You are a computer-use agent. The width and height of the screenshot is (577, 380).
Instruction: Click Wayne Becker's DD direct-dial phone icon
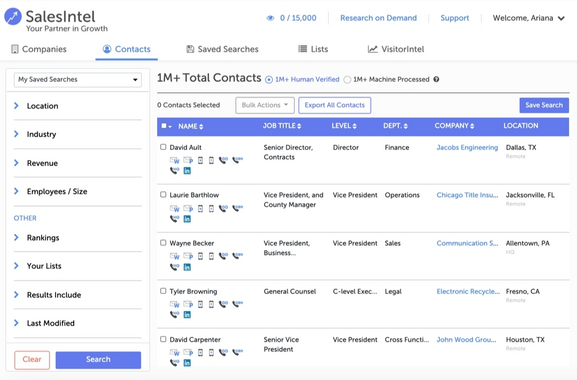tap(224, 256)
